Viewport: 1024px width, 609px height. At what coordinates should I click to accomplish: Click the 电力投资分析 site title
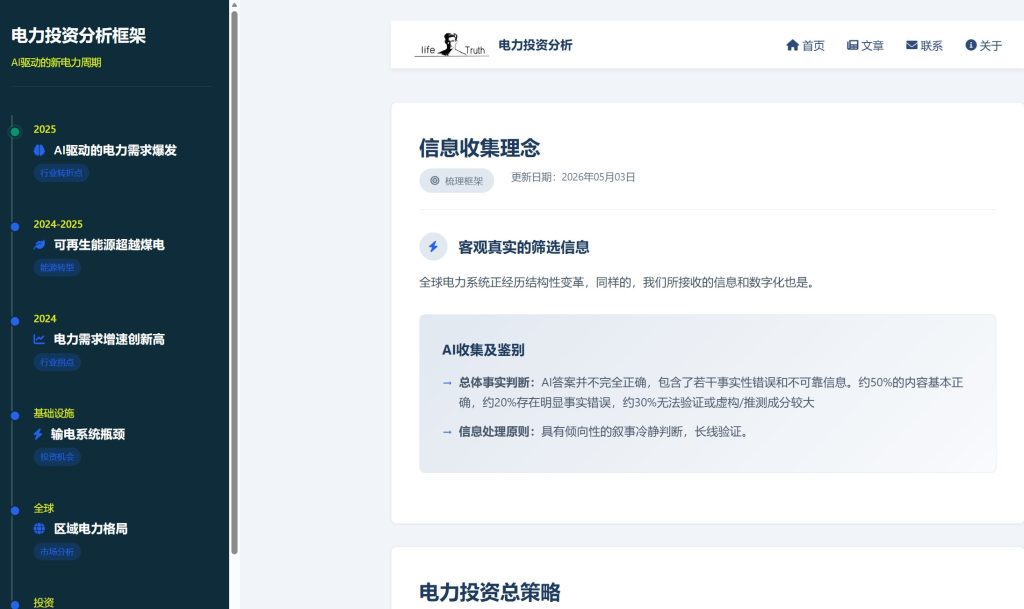pos(536,45)
